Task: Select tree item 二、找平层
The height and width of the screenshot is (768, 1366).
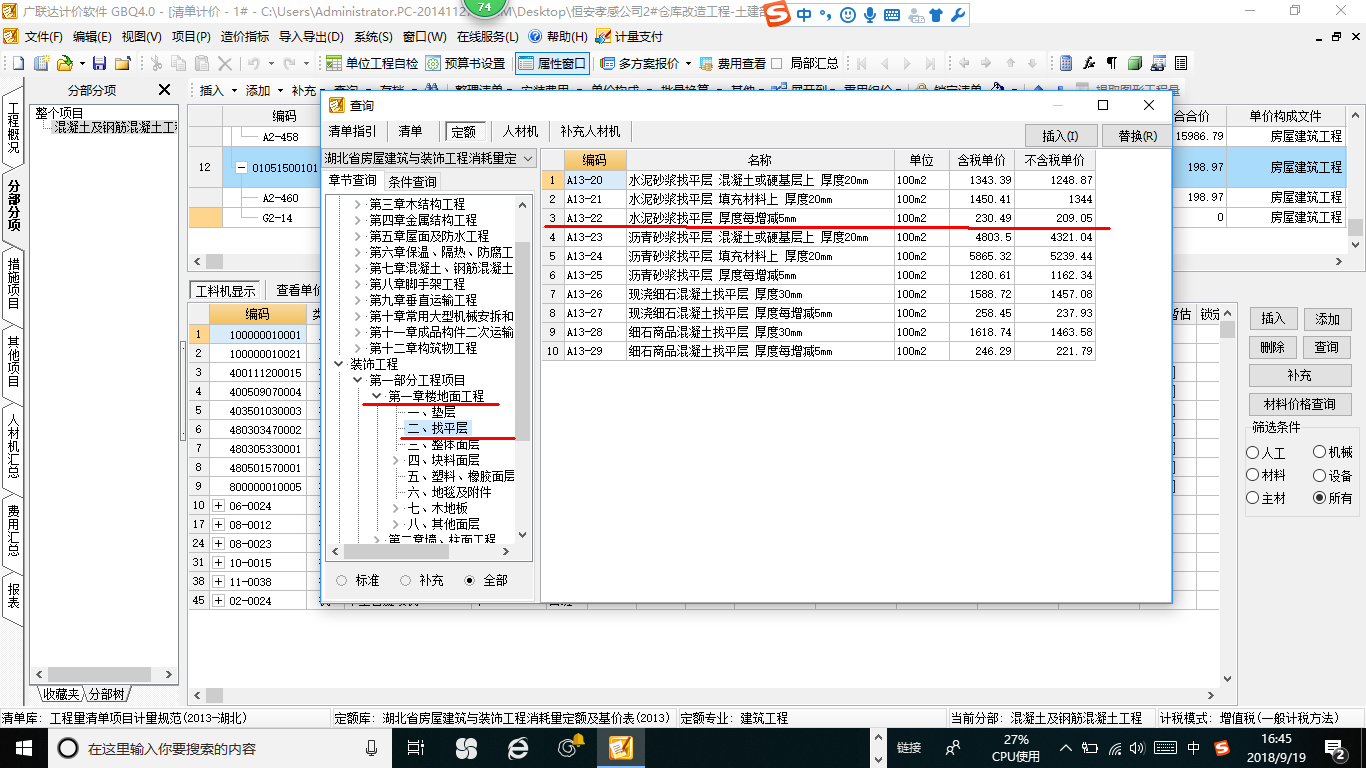Action: [437, 428]
